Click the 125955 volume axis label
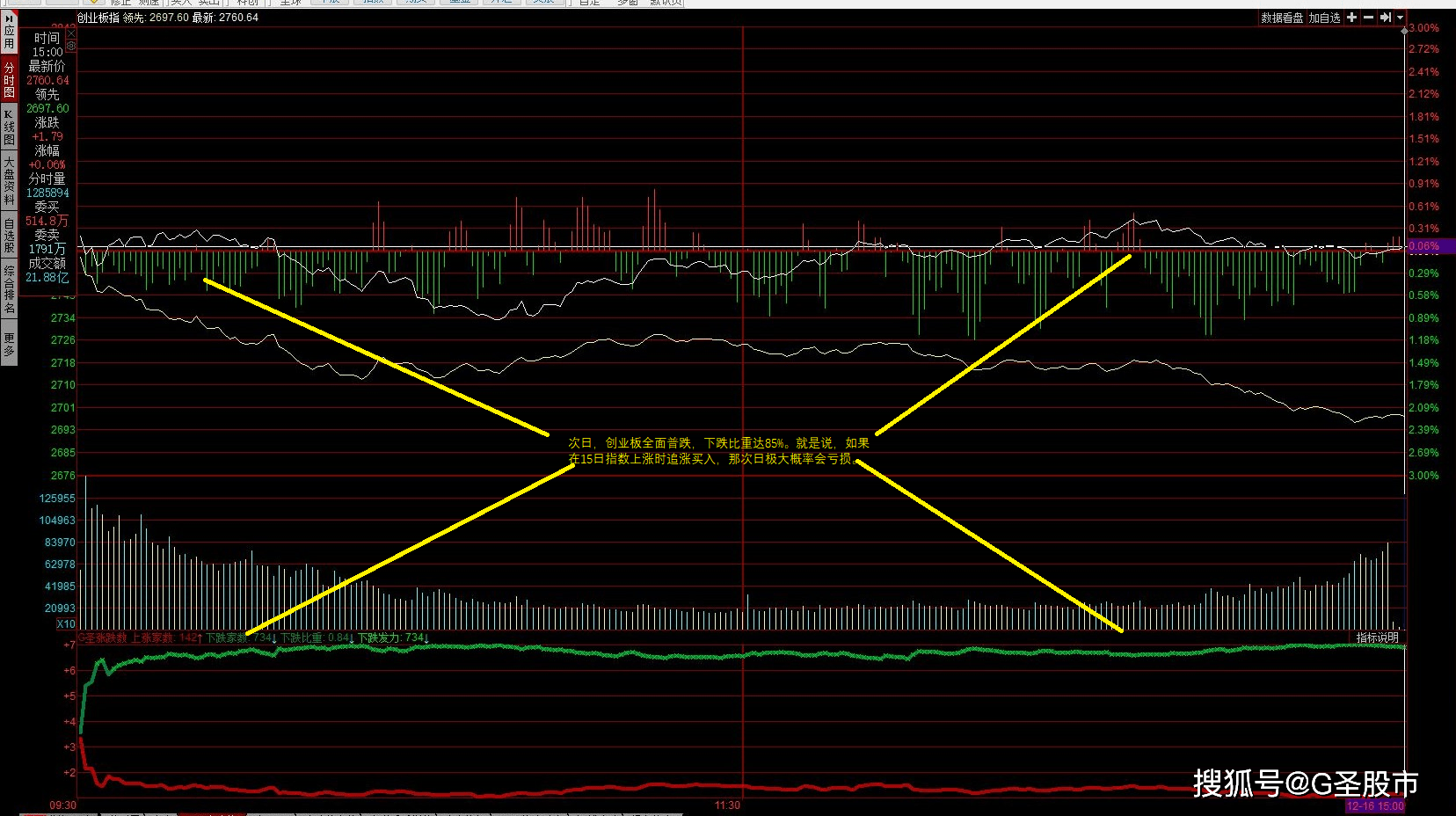Image resolution: width=1456 pixels, height=816 pixels. point(57,499)
